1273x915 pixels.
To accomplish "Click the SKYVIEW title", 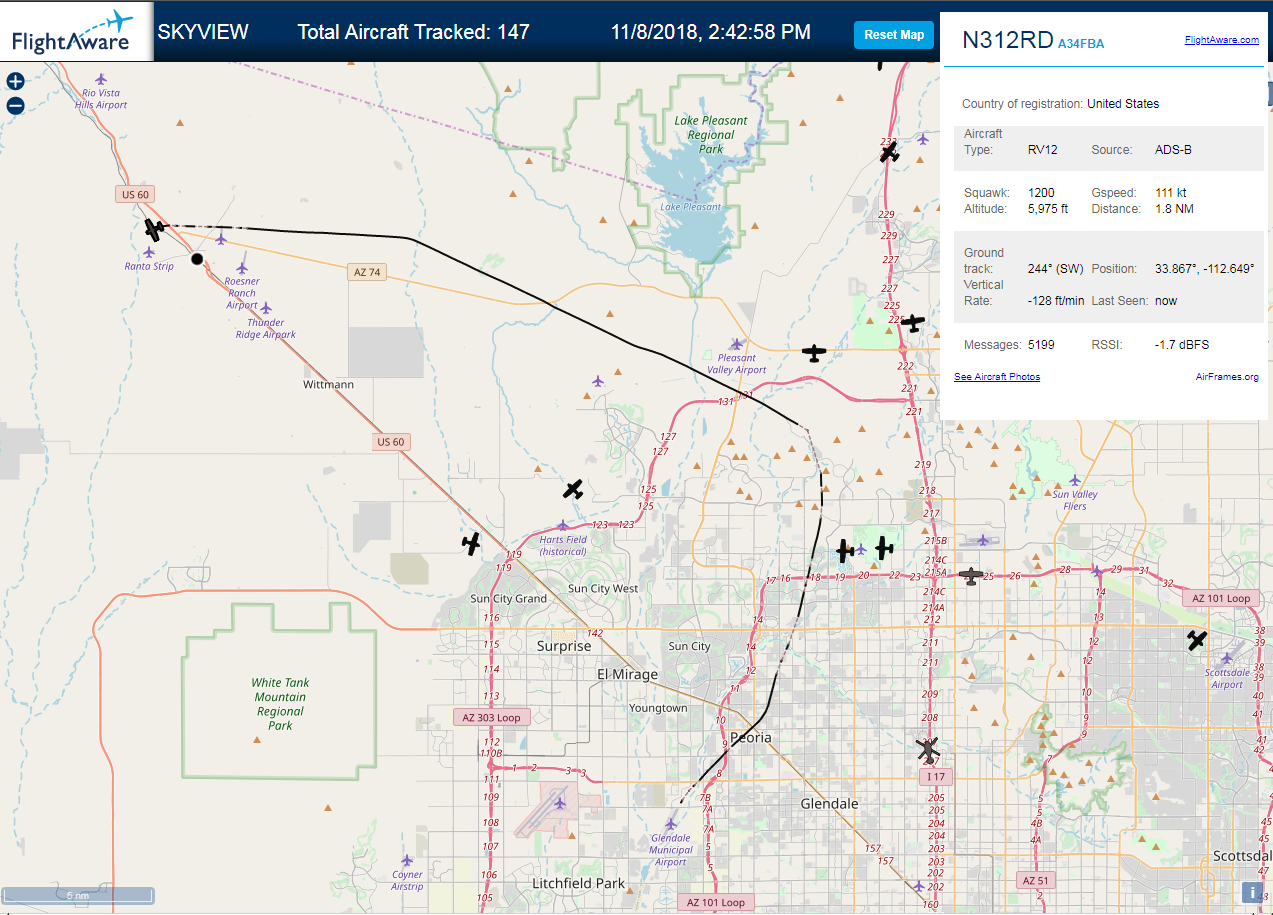I will coord(203,32).
